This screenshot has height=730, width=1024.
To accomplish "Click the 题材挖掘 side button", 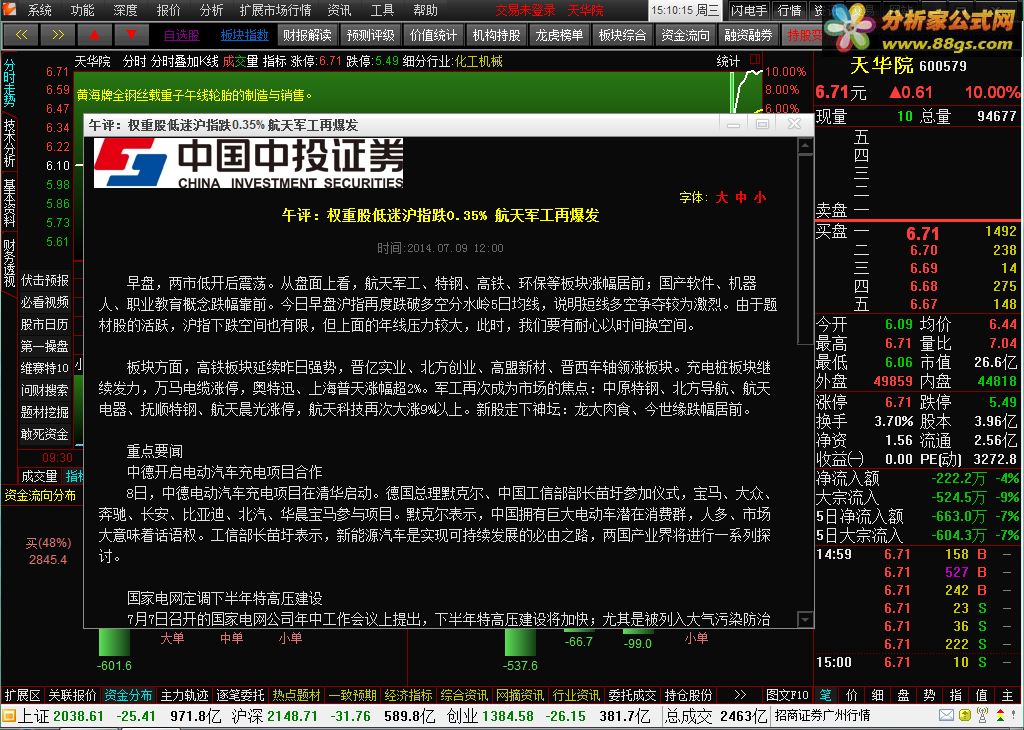I will click(x=44, y=412).
